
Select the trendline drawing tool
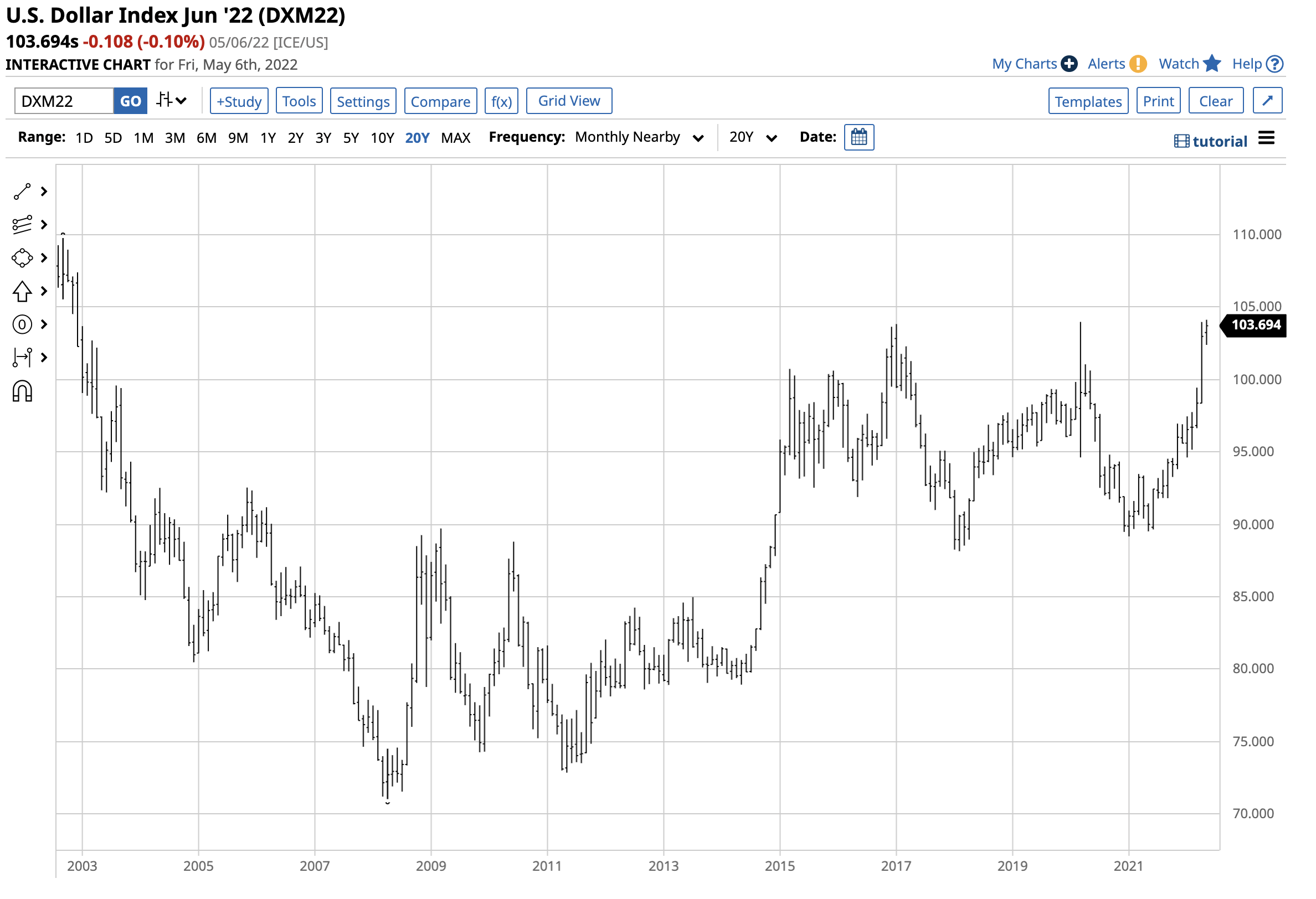[22, 192]
